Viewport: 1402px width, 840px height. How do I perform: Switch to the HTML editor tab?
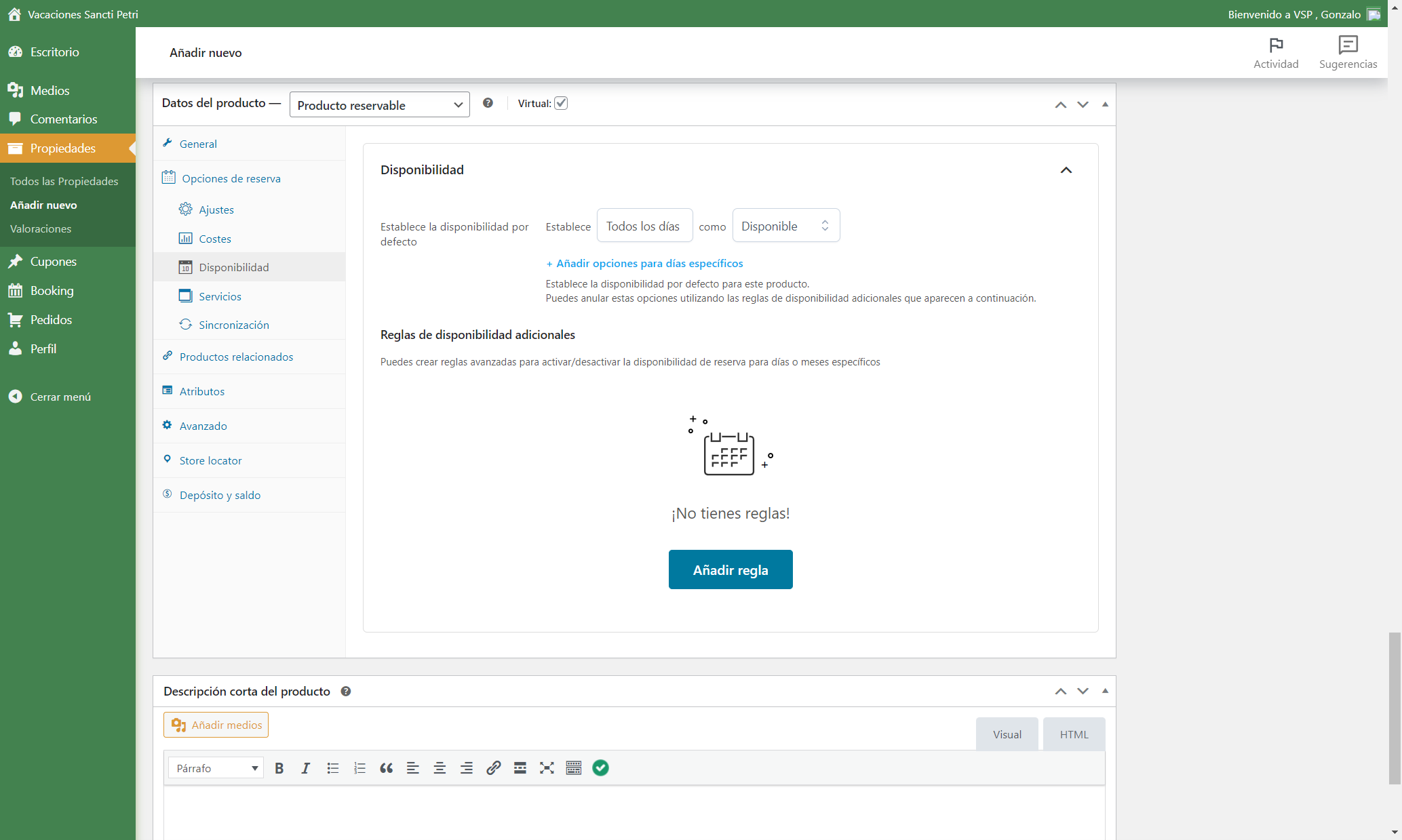[1074, 734]
